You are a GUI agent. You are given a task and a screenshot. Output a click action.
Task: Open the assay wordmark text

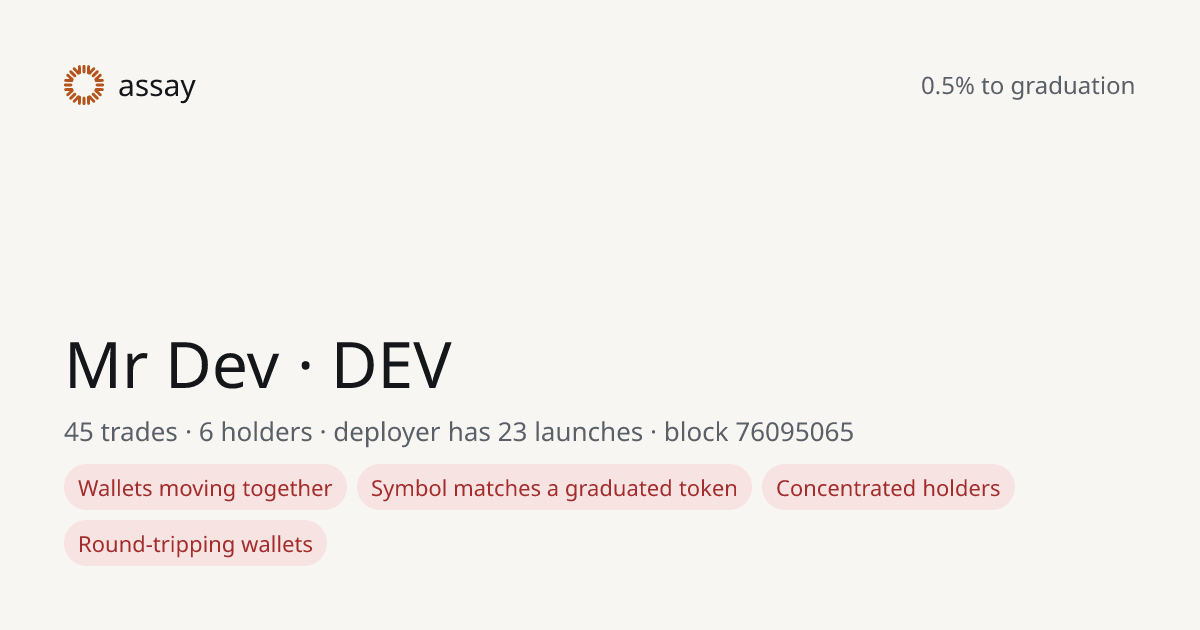pos(157,87)
